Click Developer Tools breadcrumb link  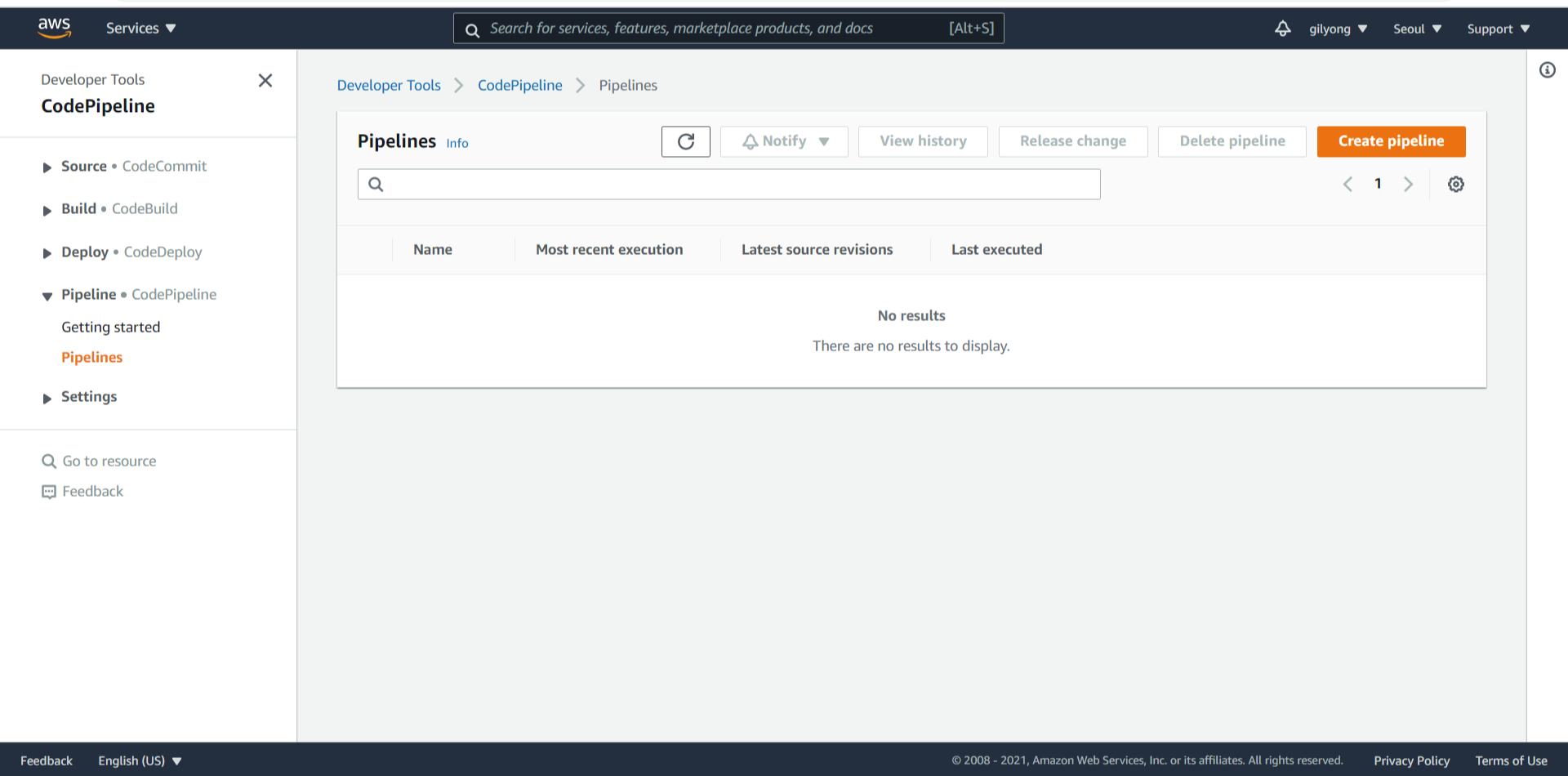[x=389, y=86]
